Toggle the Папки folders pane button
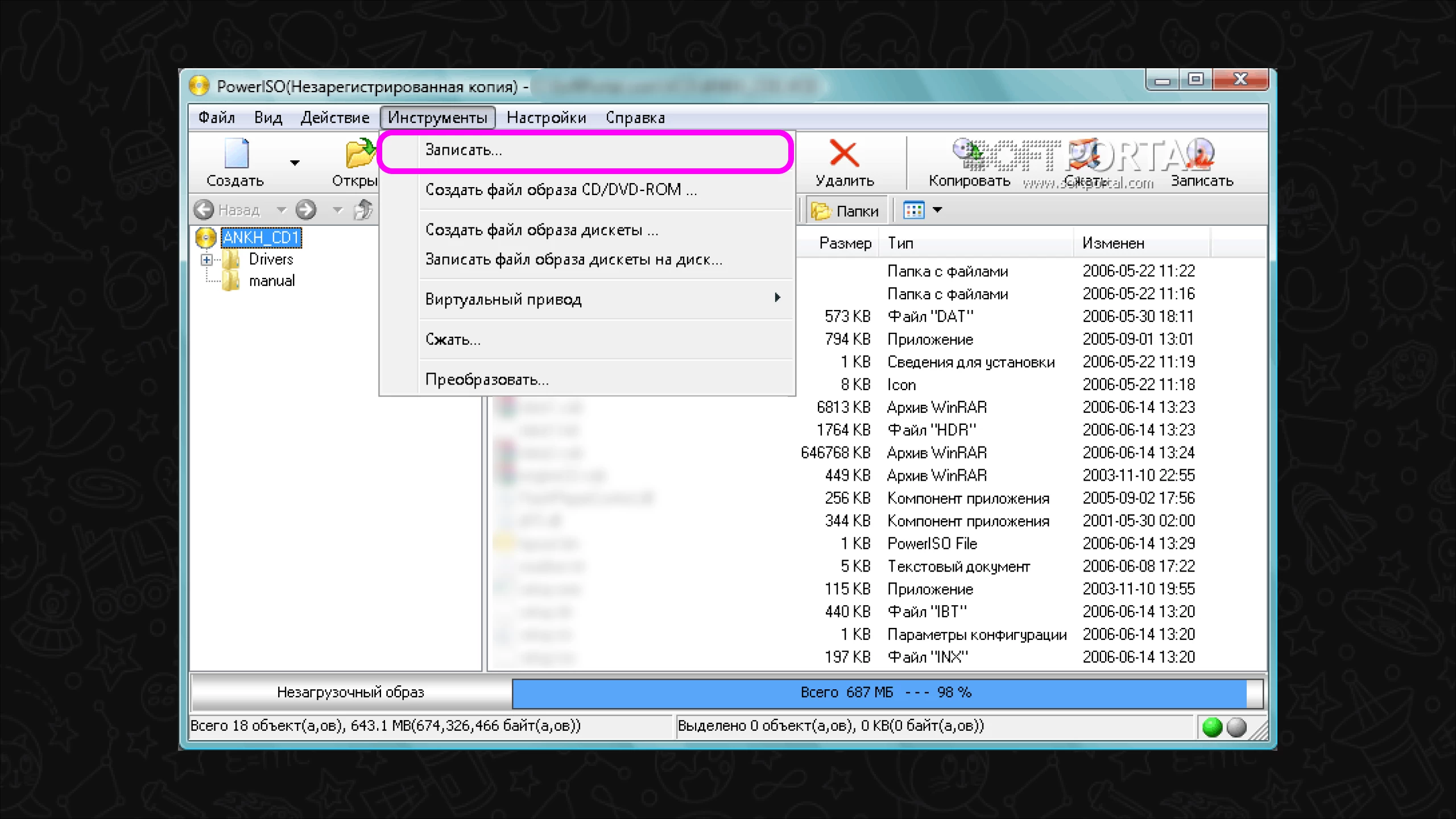The width and height of the screenshot is (1456, 819). pyautogui.click(x=845, y=211)
